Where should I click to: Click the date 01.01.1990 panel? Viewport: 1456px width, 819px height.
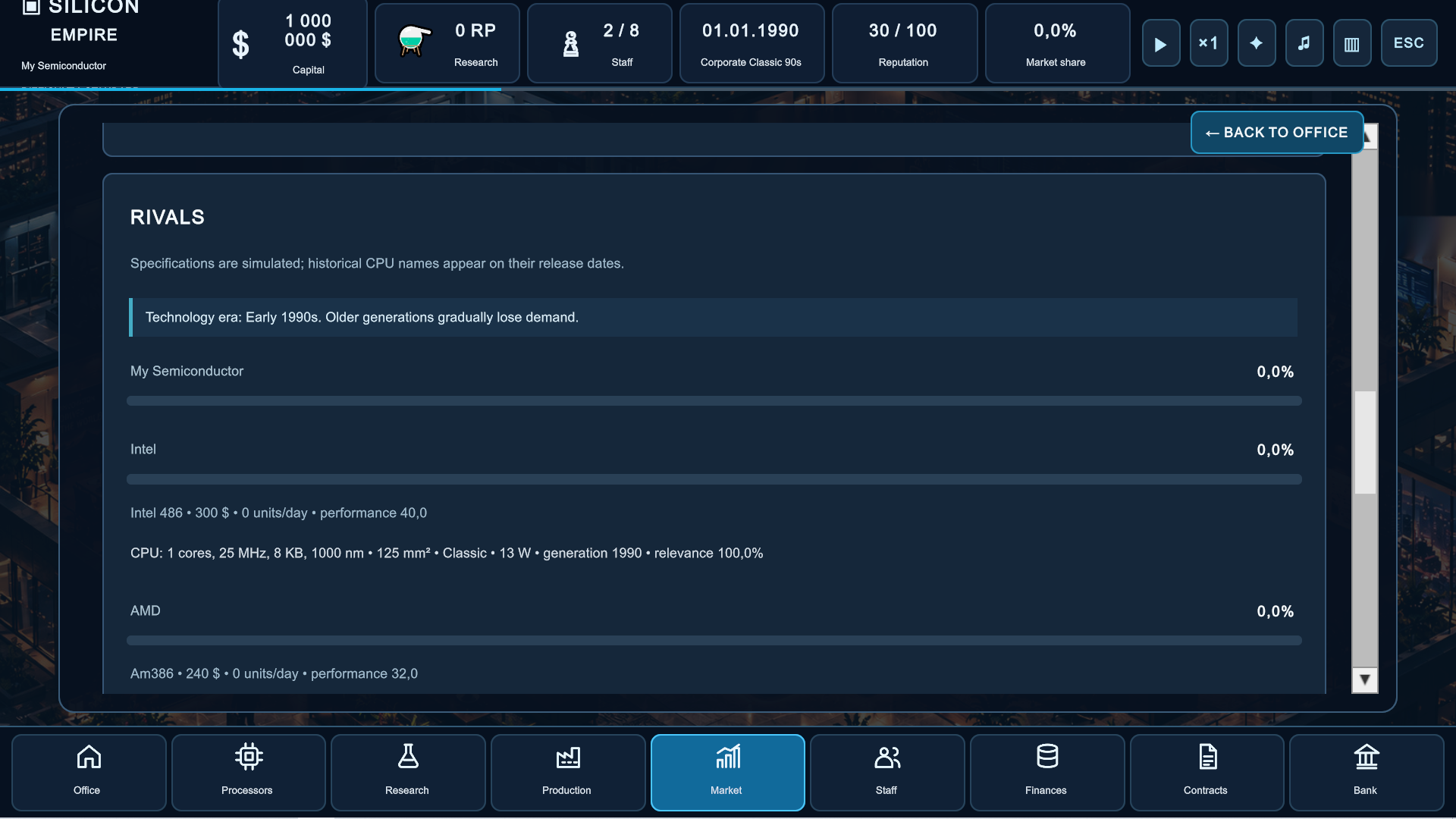pyautogui.click(x=752, y=43)
